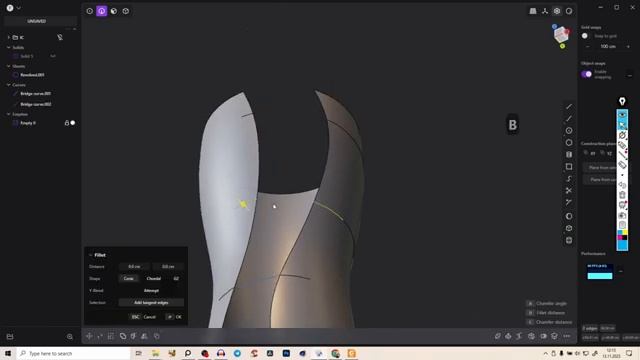Expand the folder row in outliner
The height and width of the screenshot is (360, 640).
pos(9,37)
